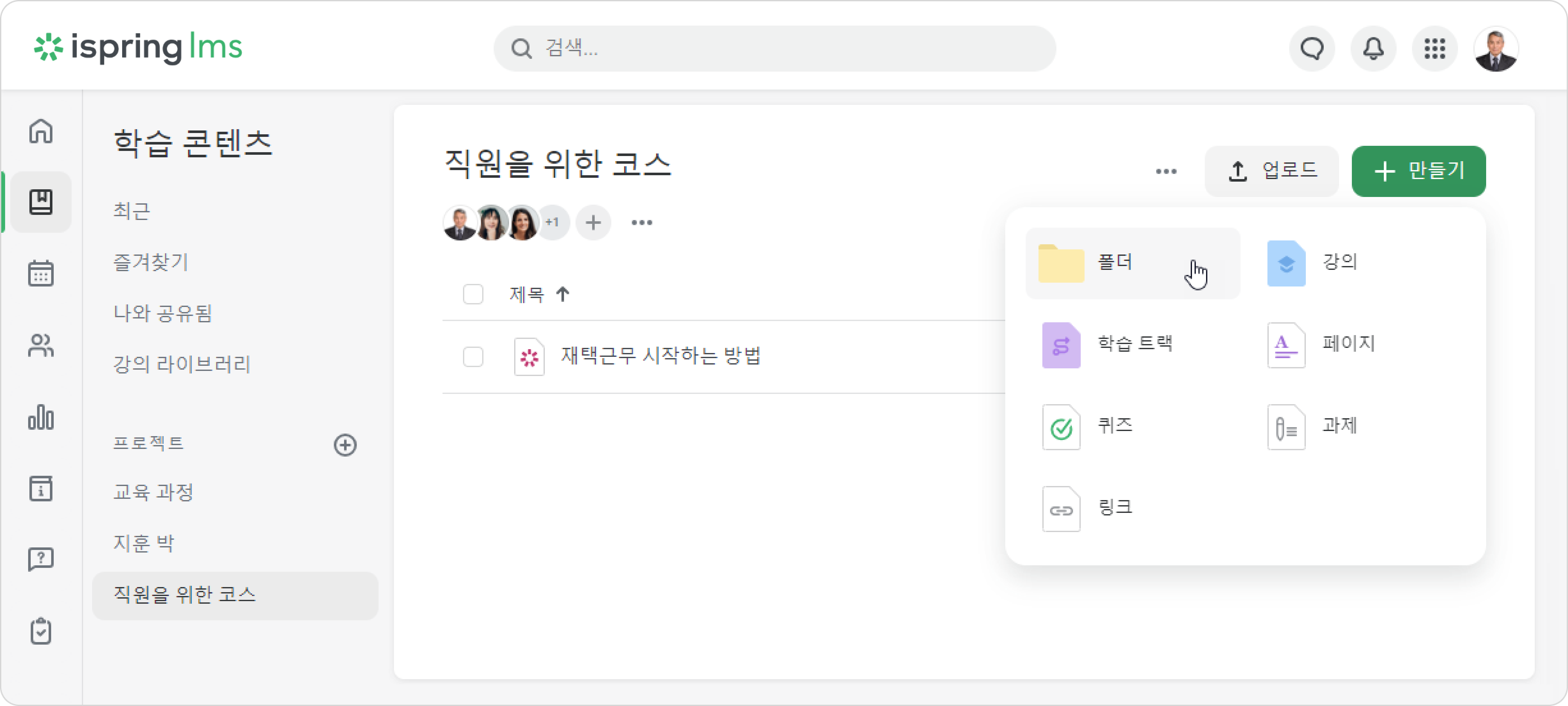
Task: Toggle the select-all checkbox beside 제목
Action: pos(473,294)
